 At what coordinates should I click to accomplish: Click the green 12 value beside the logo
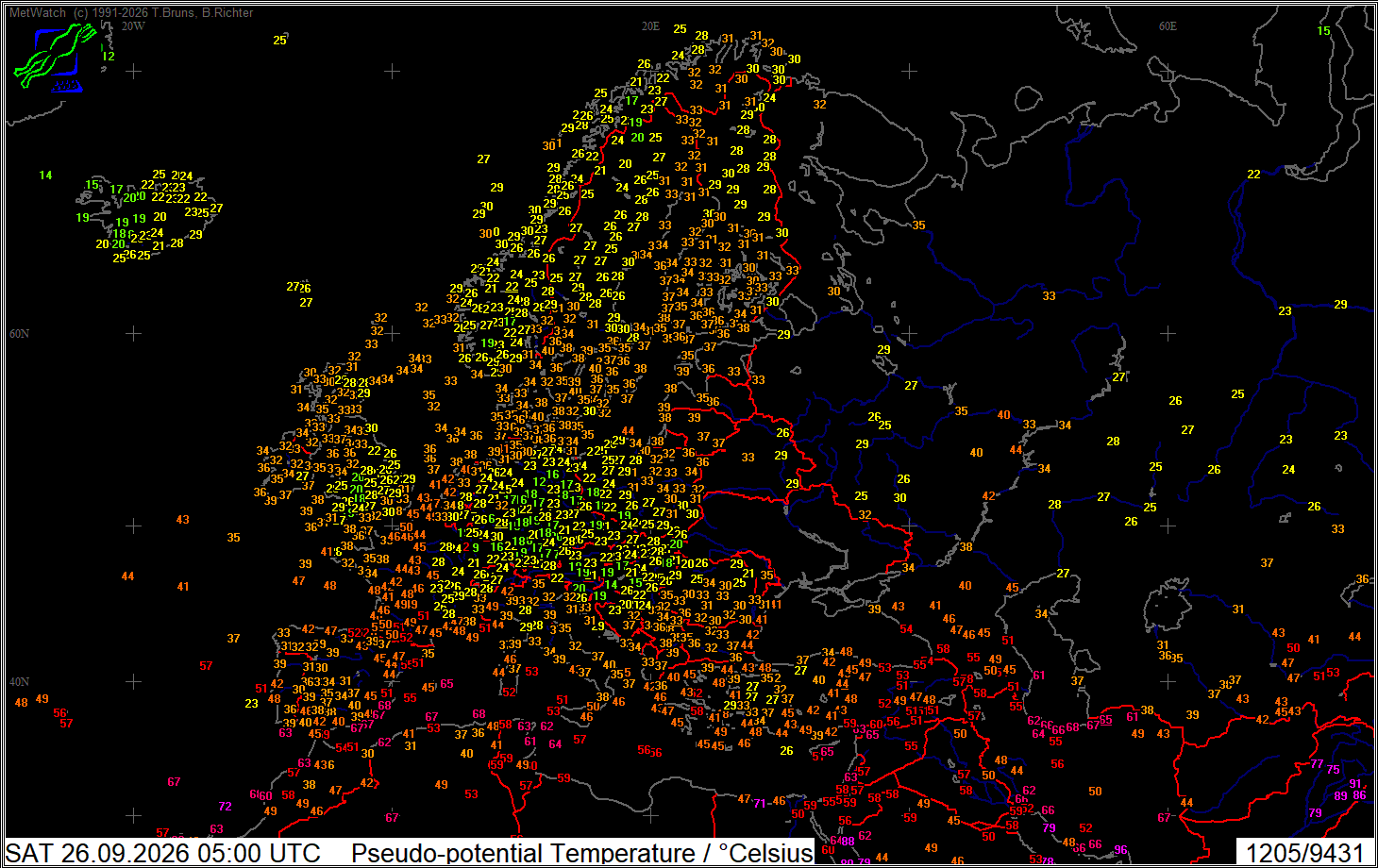(x=109, y=57)
